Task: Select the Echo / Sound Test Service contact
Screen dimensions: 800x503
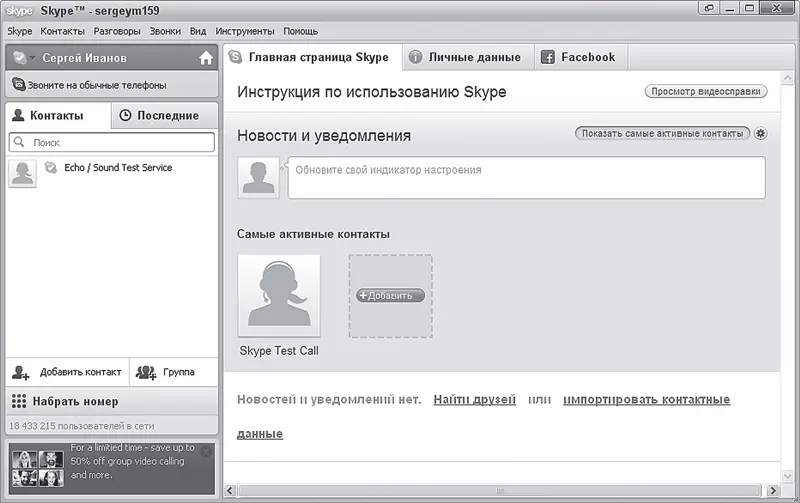Action: pyautogui.click(x=117, y=168)
